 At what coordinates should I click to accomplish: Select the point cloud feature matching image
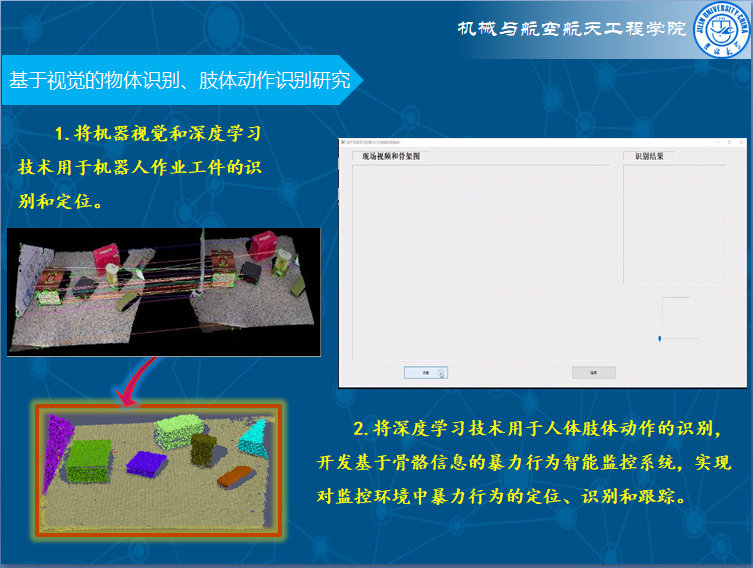click(163, 291)
